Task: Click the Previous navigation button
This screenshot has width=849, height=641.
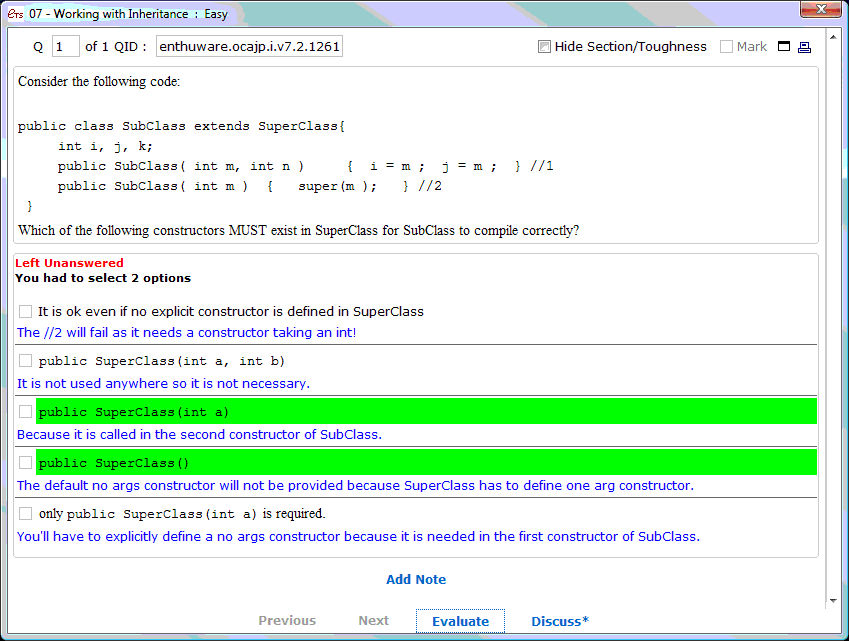Action: [x=287, y=621]
